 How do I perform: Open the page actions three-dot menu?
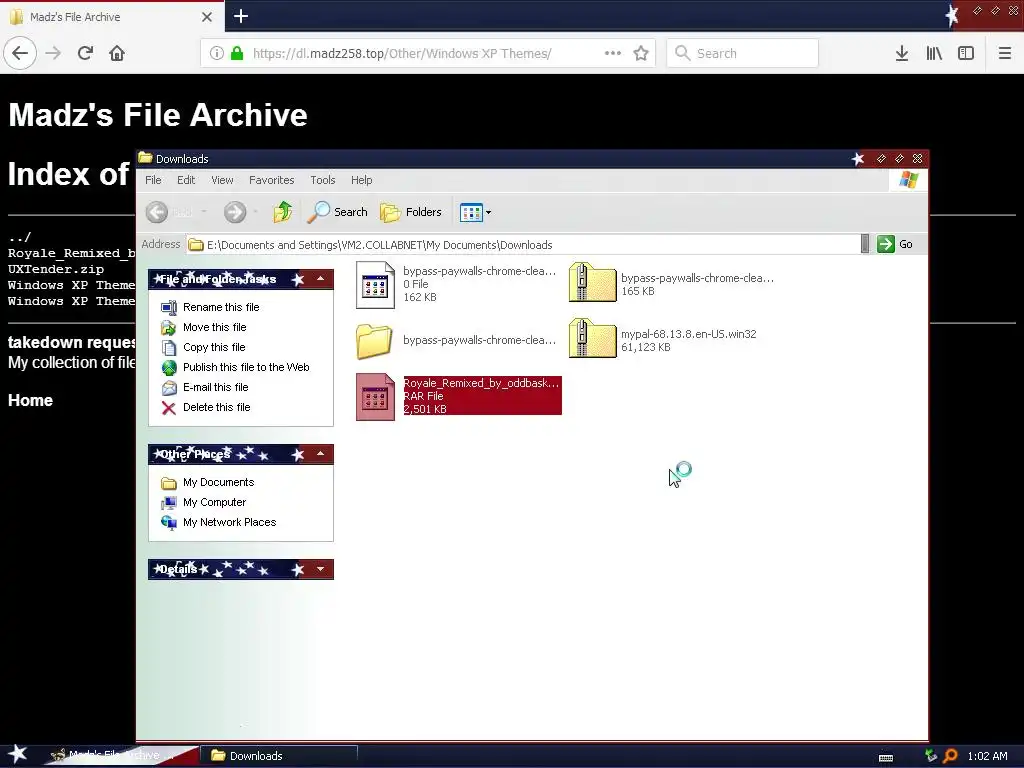613,53
